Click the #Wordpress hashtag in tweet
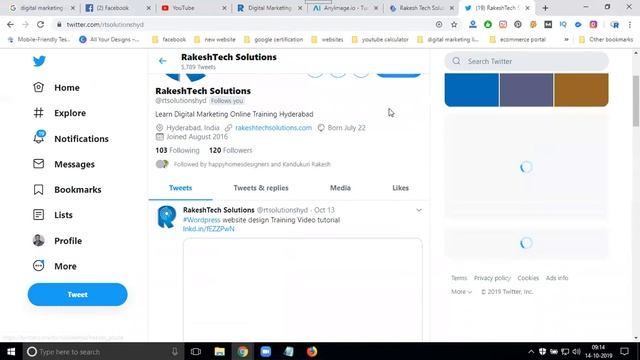The height and width of the screenshot is (360, 640). point(202,220)
